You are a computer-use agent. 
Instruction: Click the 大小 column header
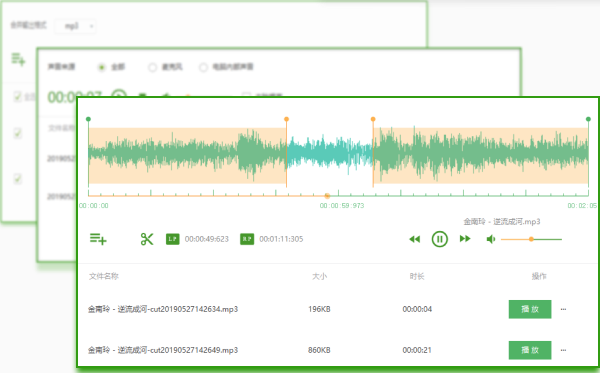tap(320, 276)
